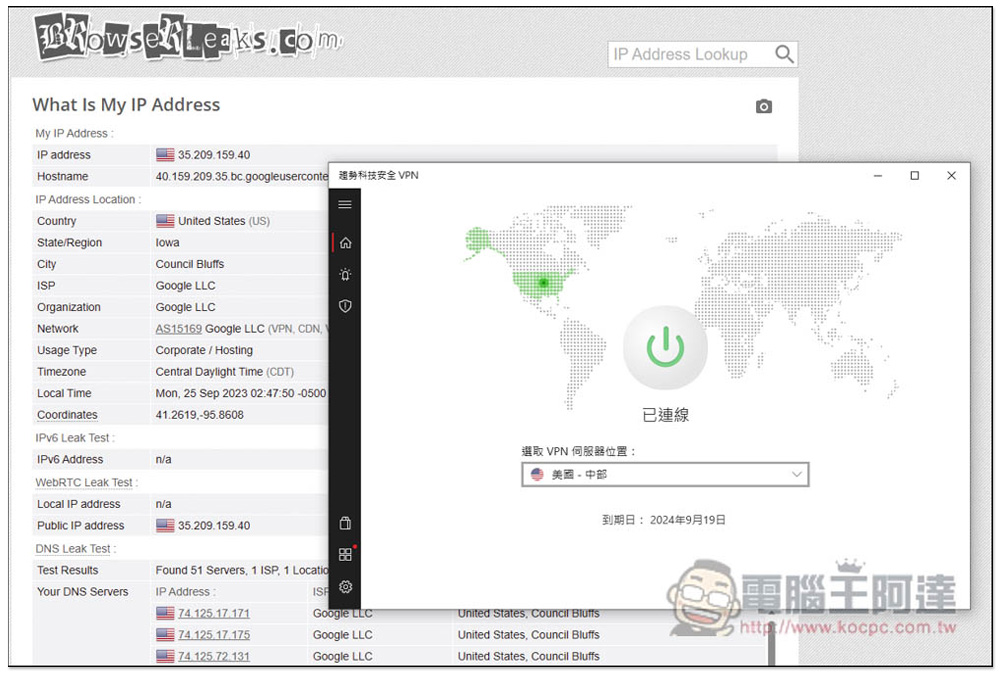Screen dimensions: 1000x674
Task: Open DNS server 74.125.72.131 link
Action: point(214,657)
